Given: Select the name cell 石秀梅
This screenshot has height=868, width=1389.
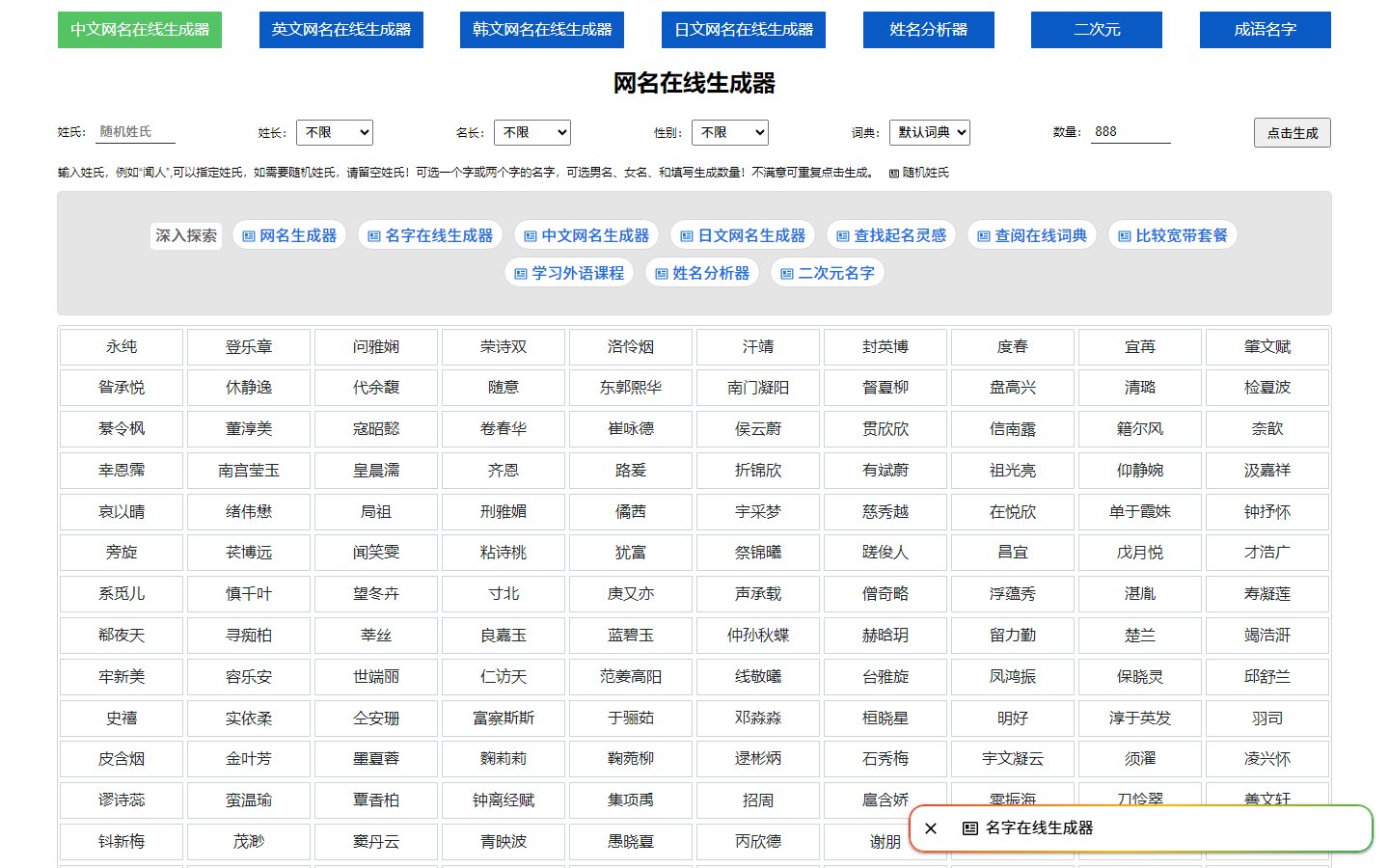Looking at the screenshot, I should (x=885, y=759).
